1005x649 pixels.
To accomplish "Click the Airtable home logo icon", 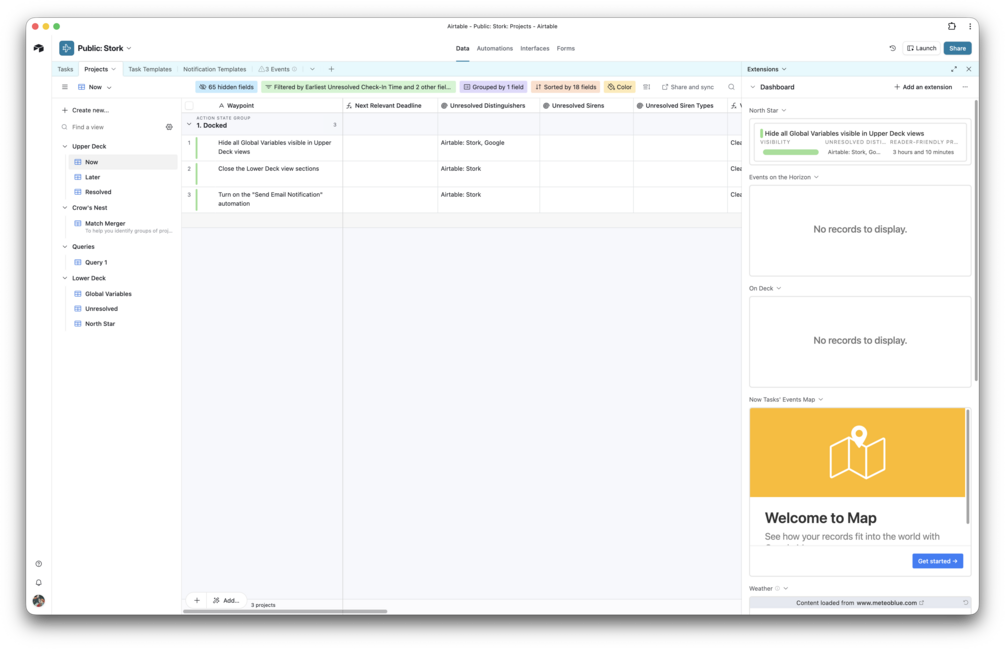I will pyautogui.click(x=39, y=48).
